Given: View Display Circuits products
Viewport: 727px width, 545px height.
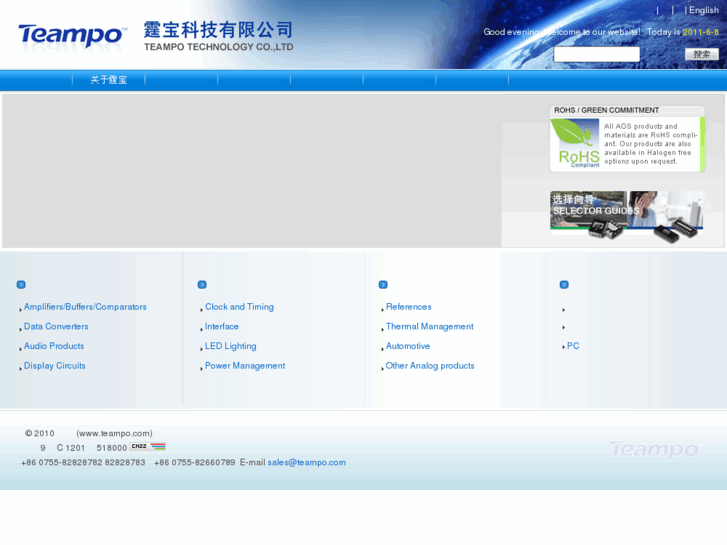Looking at the screenshot, I should pyautogui.click(x=55, y=365).
